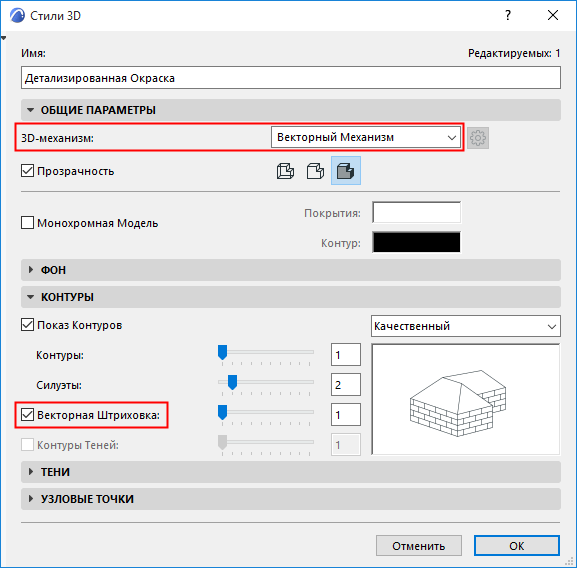Click the brick house contour preview
Viewport: 577px width, 568px height.
[x=466, y=400]
